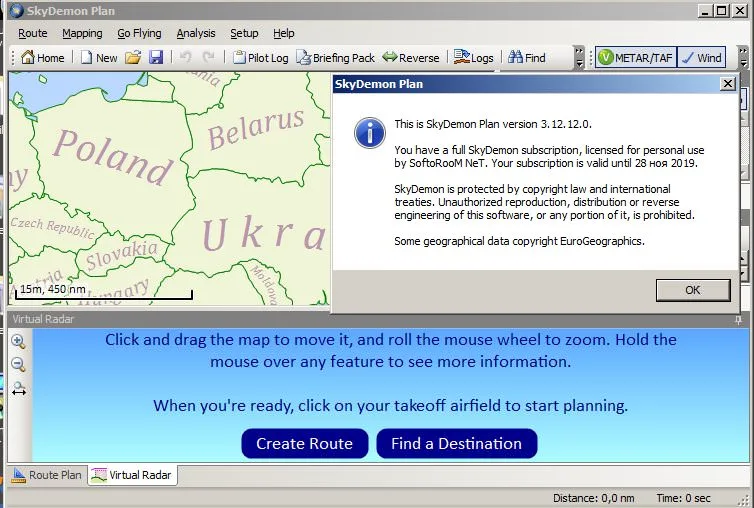This screenshot has height=508, width=754.
Task: Click the version text in dialog
Action: tap(493, 124)
